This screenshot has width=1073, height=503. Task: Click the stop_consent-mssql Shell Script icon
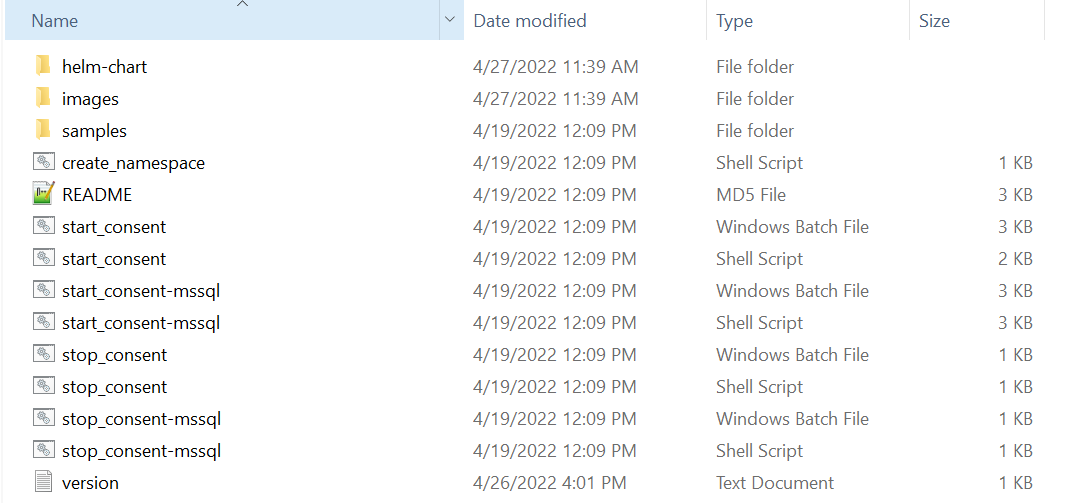click(x=43, y=450)
